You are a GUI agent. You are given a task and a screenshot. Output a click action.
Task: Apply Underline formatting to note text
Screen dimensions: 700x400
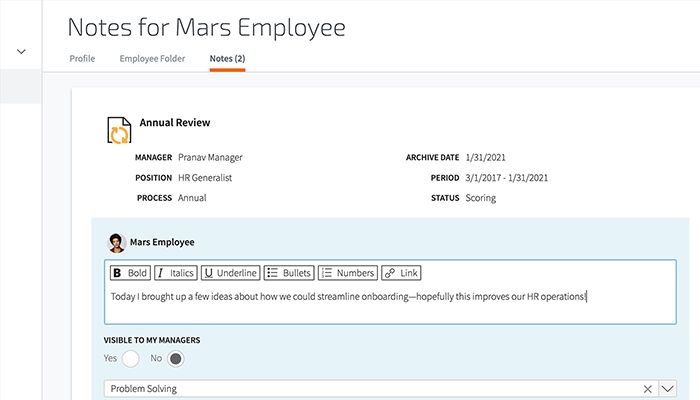230,273
